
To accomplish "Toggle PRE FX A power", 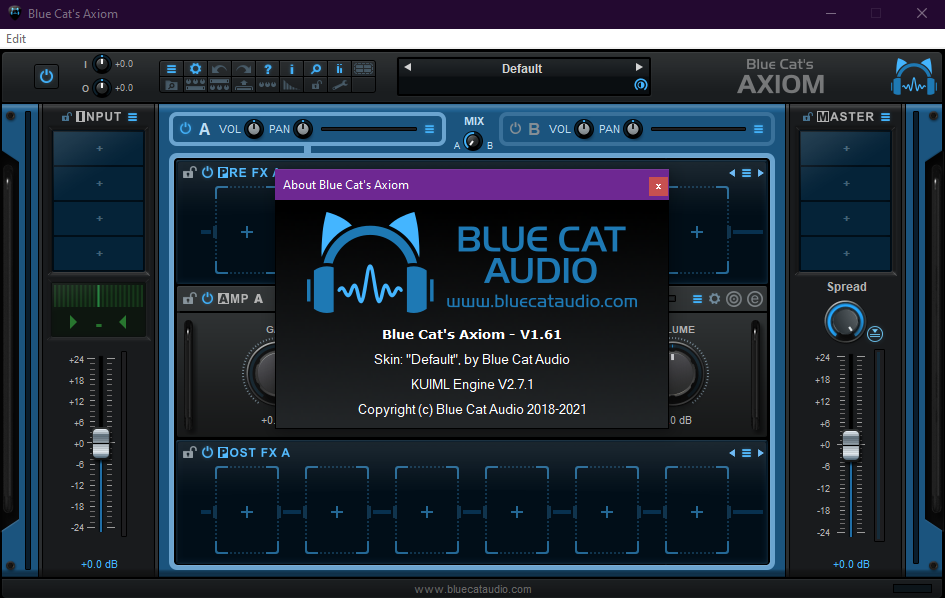I will tap(207, 172).
